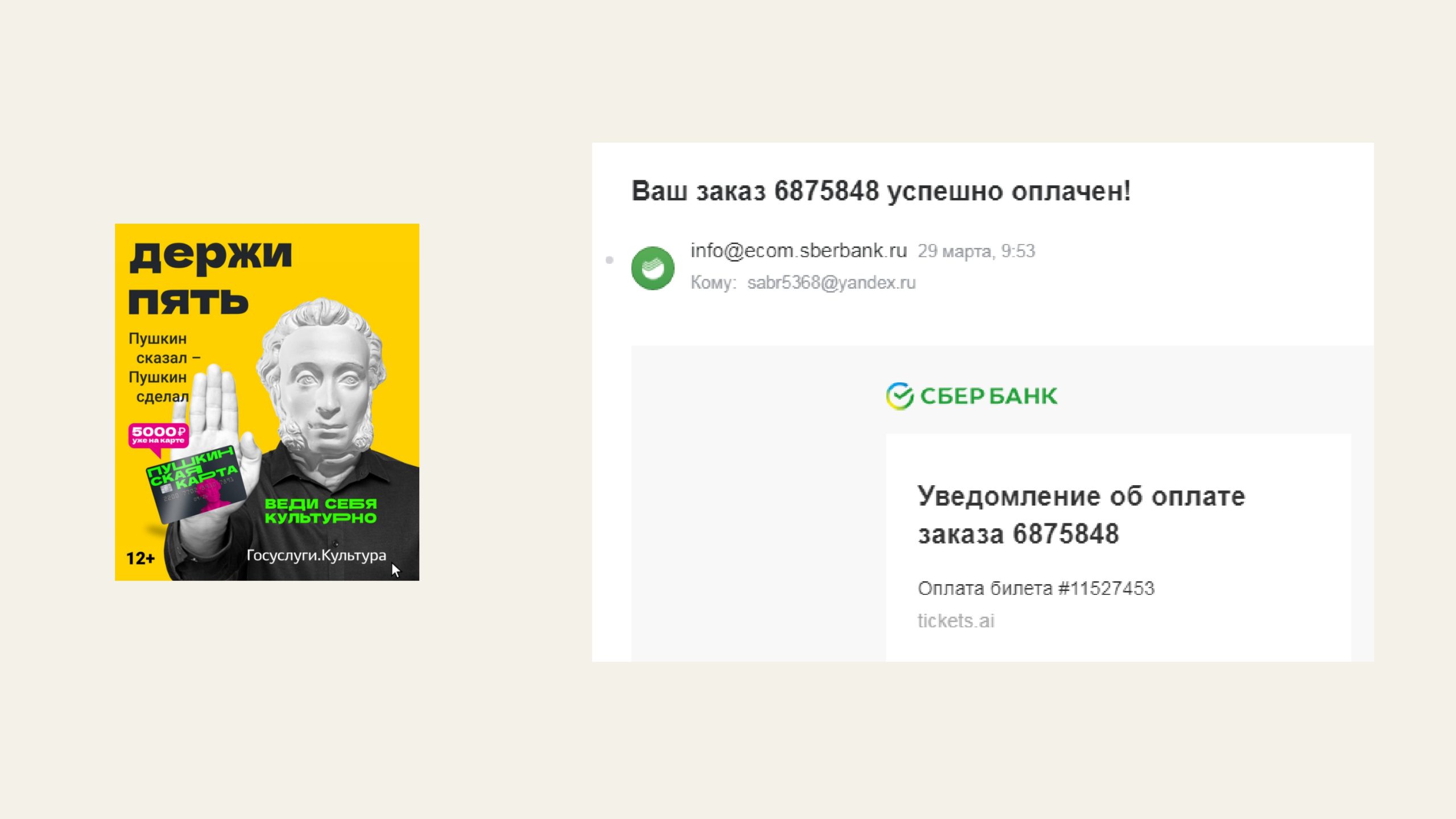This screenshot has width=1456, height=819.
Task: Click the green Веди себя культурно slogan
Action: coord(321,511)
